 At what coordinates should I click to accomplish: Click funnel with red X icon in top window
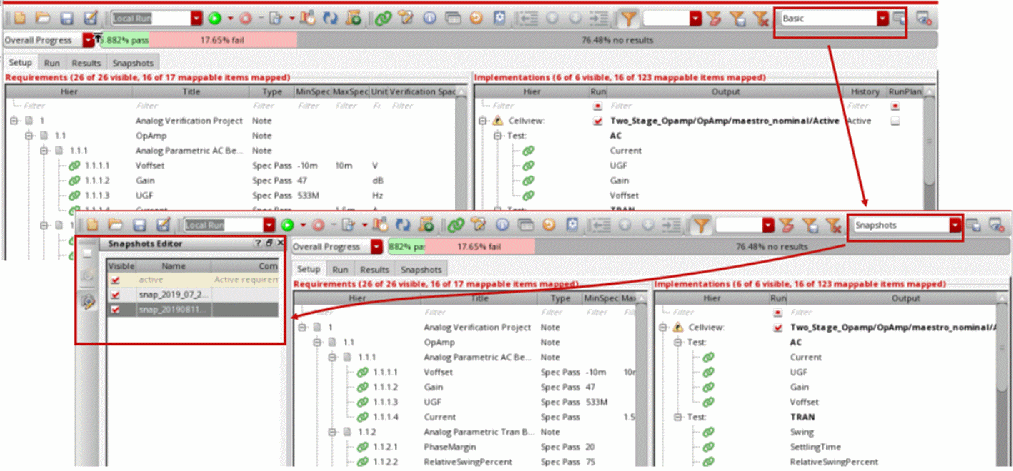(761, 19)
